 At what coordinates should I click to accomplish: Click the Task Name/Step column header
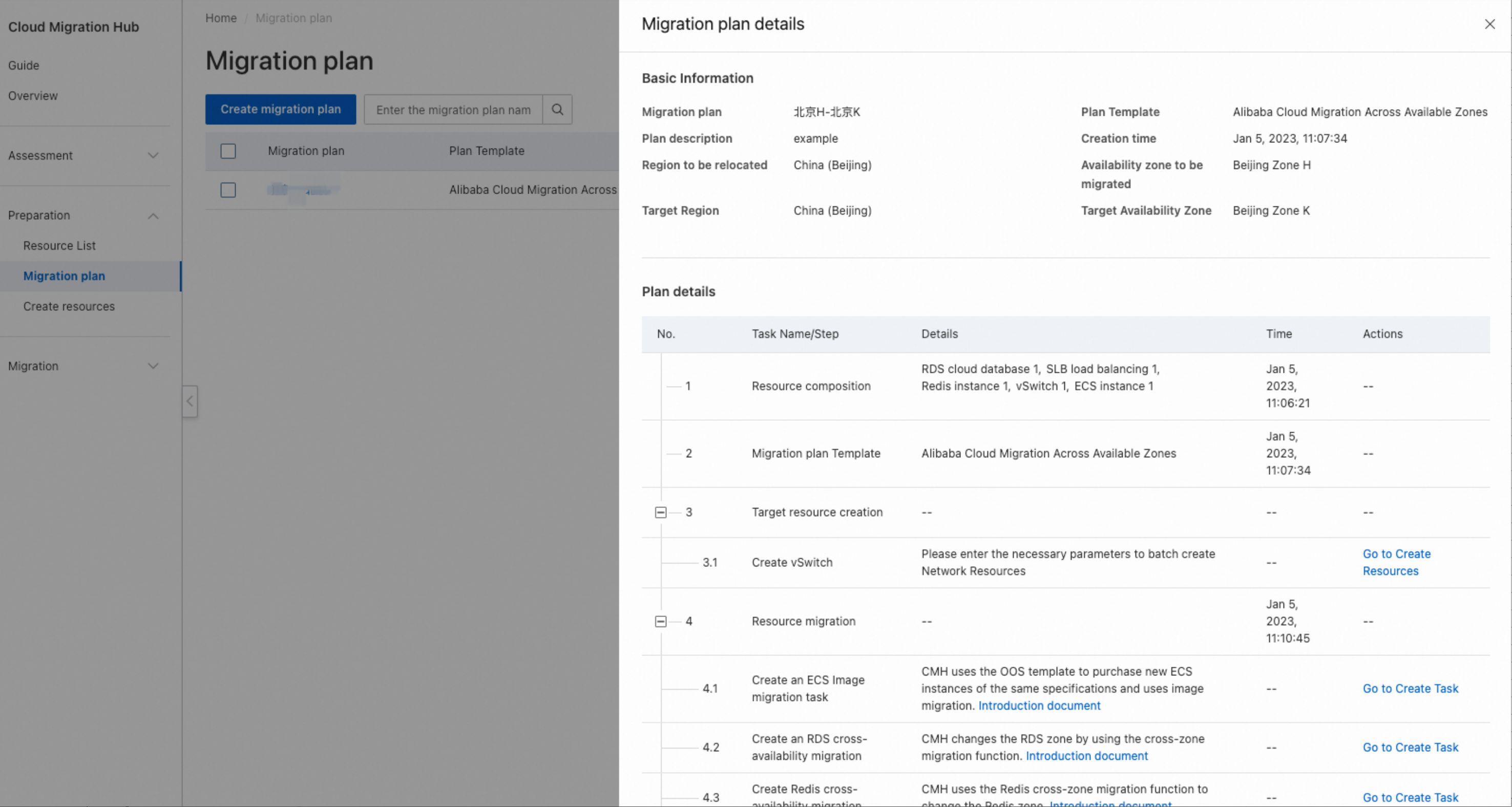(795, 334)
